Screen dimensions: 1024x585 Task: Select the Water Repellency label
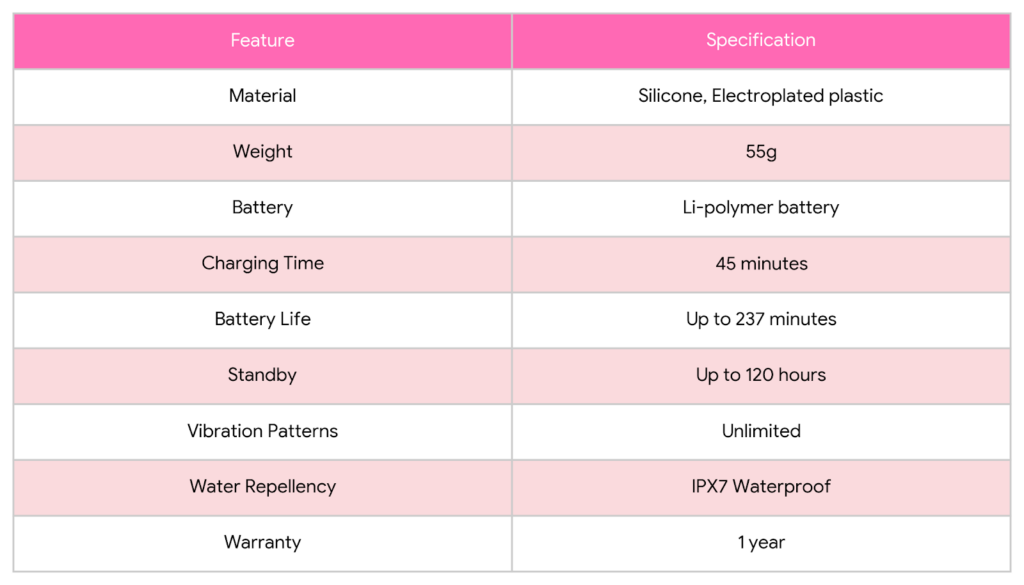(262, 487)
